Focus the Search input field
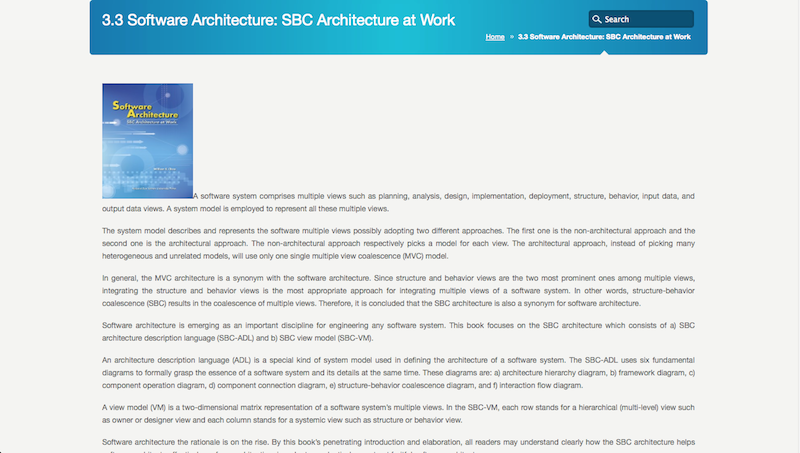The height and width of the screenshot is (453, 800). pyautogui.click(x=641, y=19)
